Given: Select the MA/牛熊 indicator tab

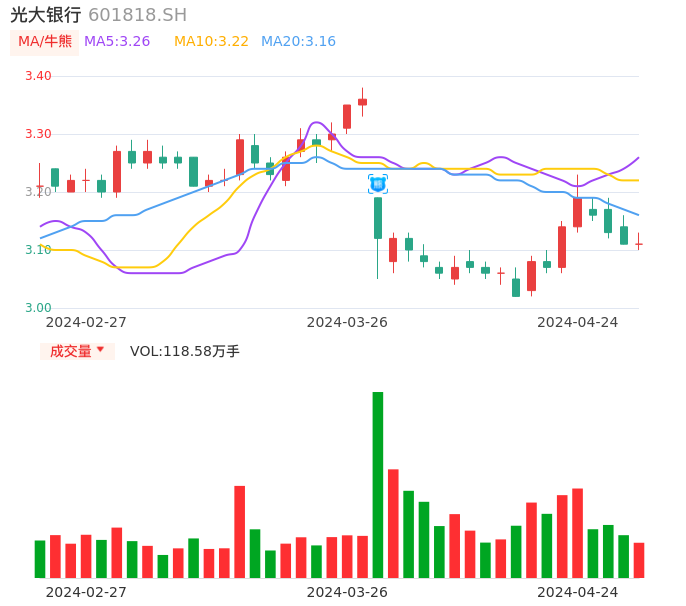Looking at the screenshot, I should pos(44,42).
